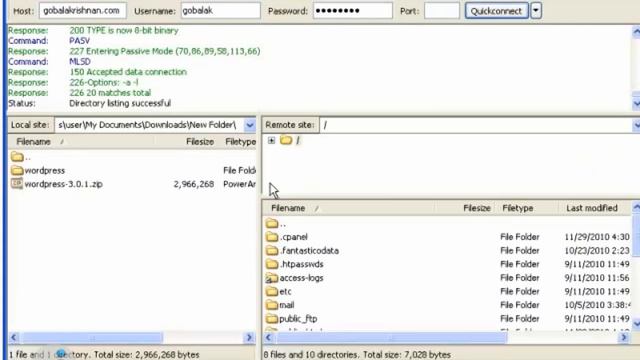Select the .htpasswds folder icon
The image size is (640, 360).
272,264
